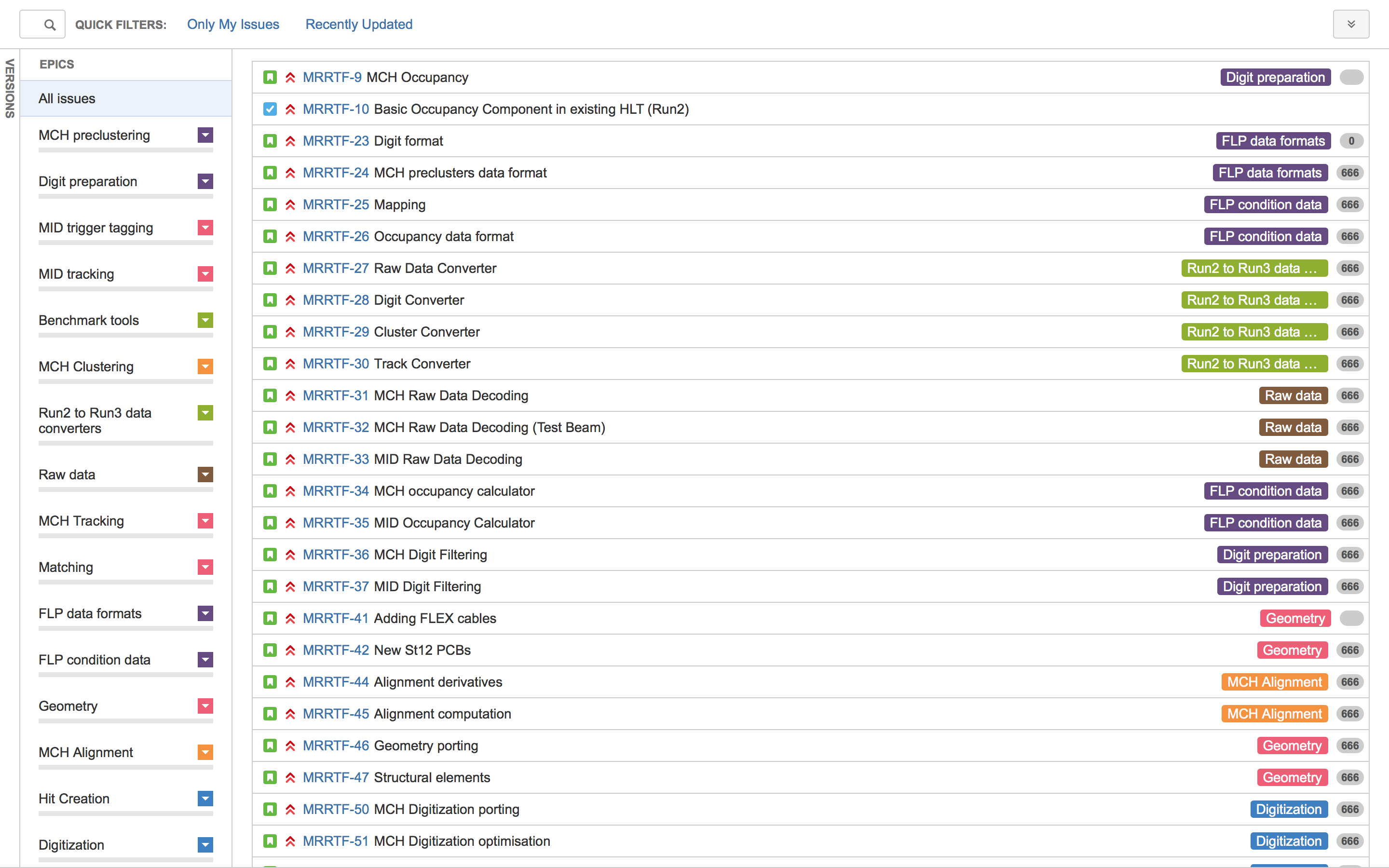Click the 666 estimate badge on MRRTF-24
1389x868 pixels.
tap(1350, 173)
